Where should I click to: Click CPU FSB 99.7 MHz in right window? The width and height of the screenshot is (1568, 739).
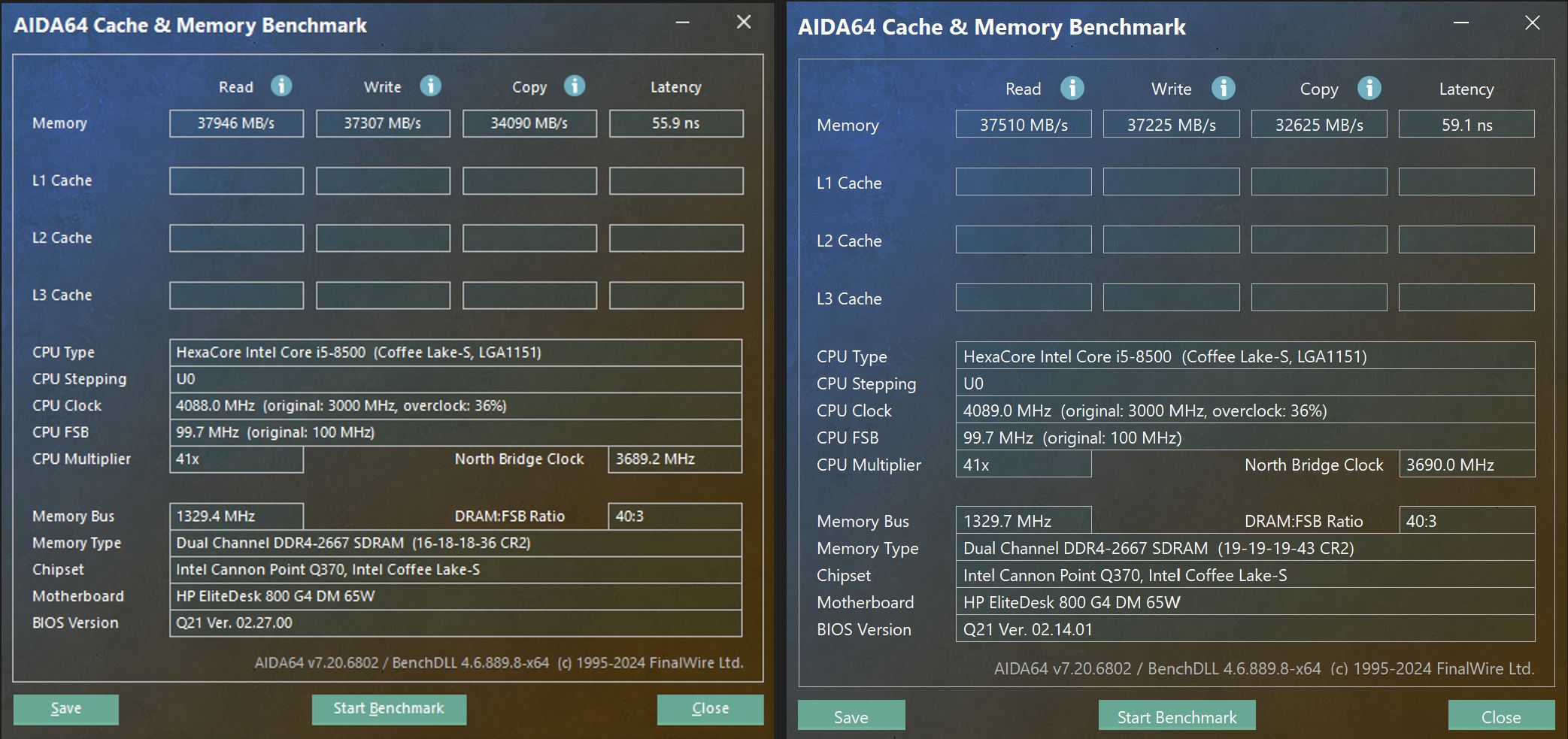coord(1245,438)
